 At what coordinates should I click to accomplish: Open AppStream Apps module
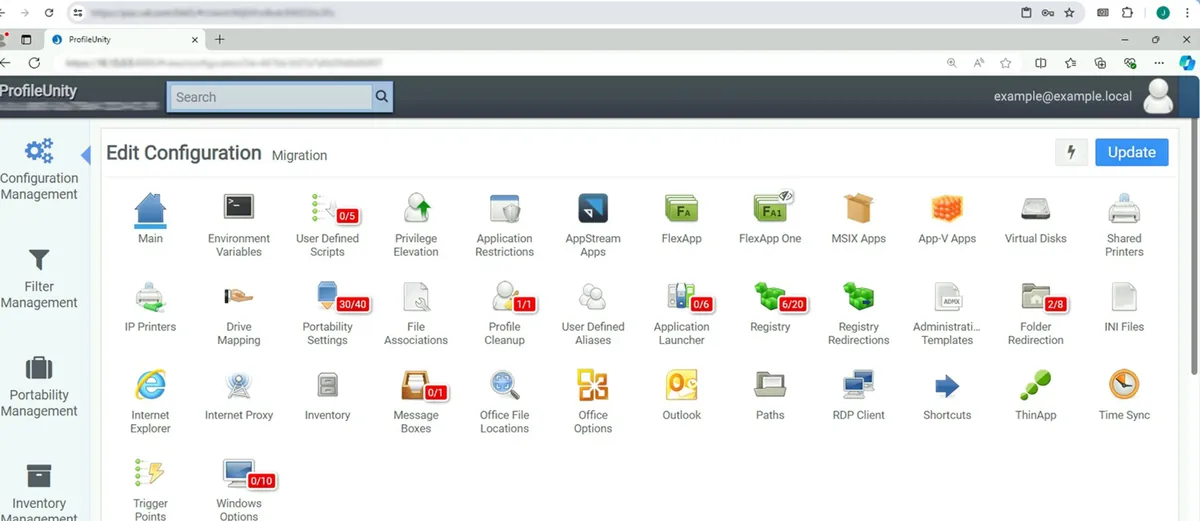593,225
